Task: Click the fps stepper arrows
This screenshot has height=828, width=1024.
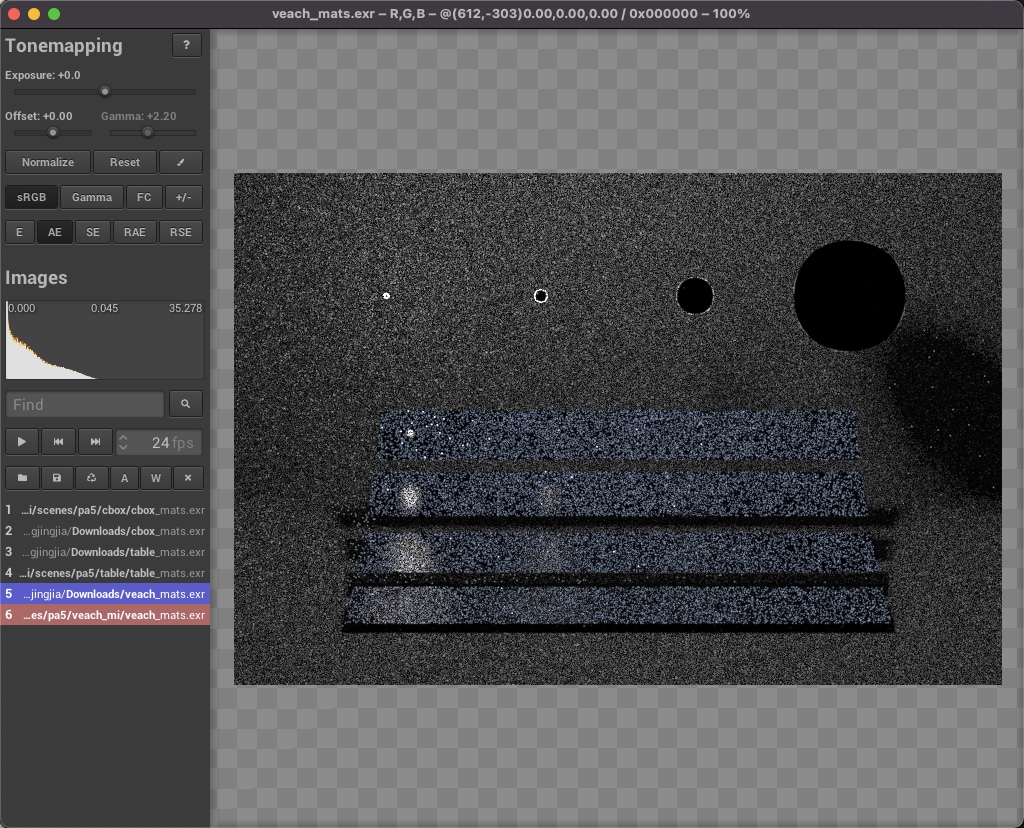Action: [124, 442]
